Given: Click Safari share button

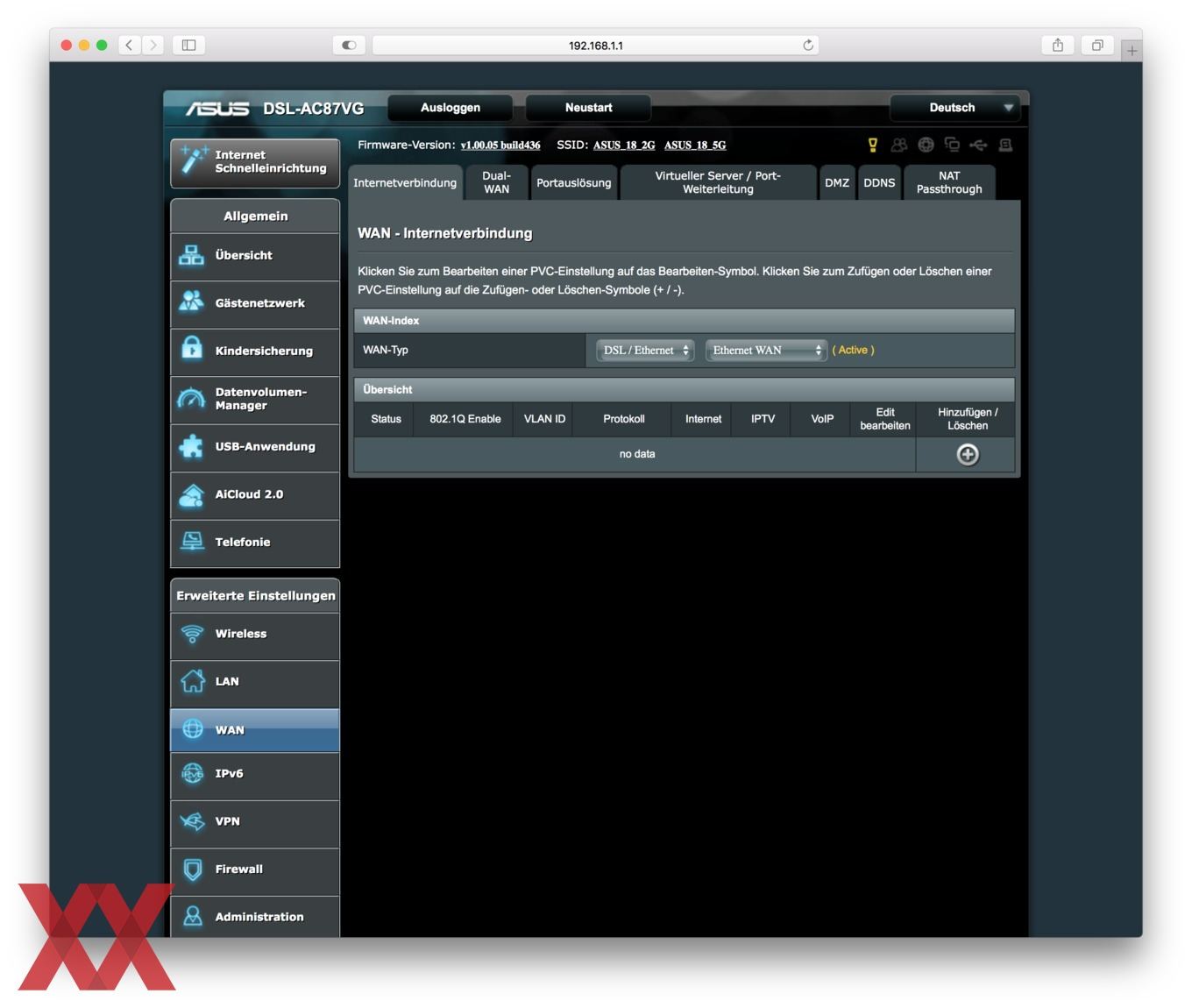Looking at the screenshot, I should (1058, 45).
